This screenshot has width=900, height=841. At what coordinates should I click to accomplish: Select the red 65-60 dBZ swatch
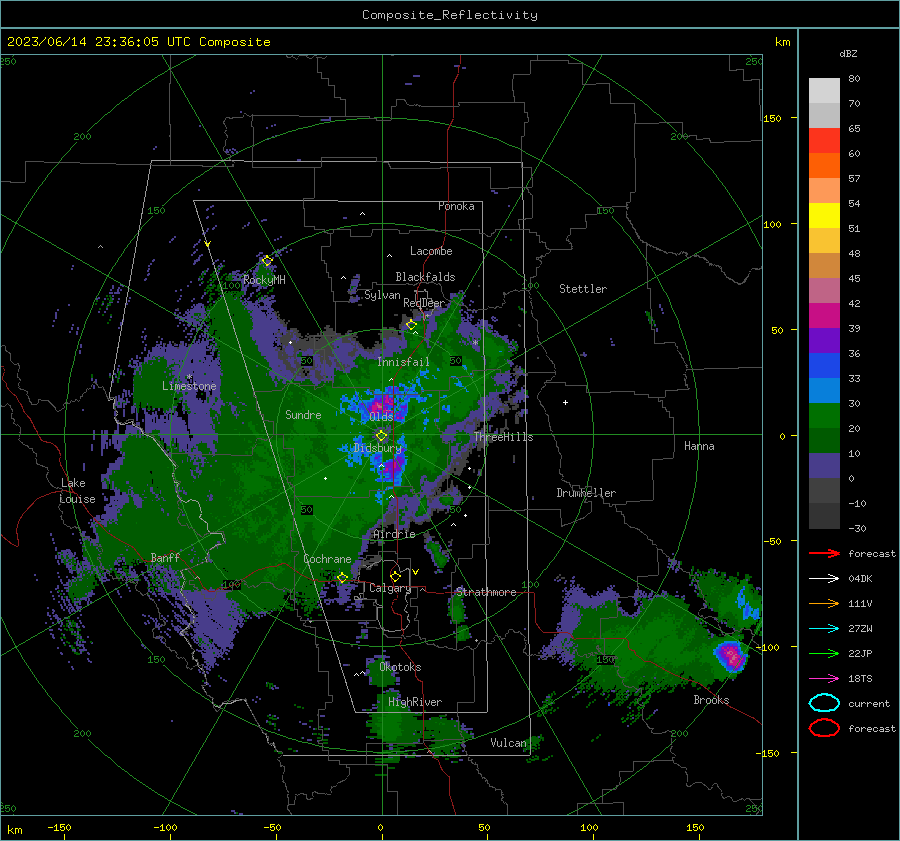[824, 141]
